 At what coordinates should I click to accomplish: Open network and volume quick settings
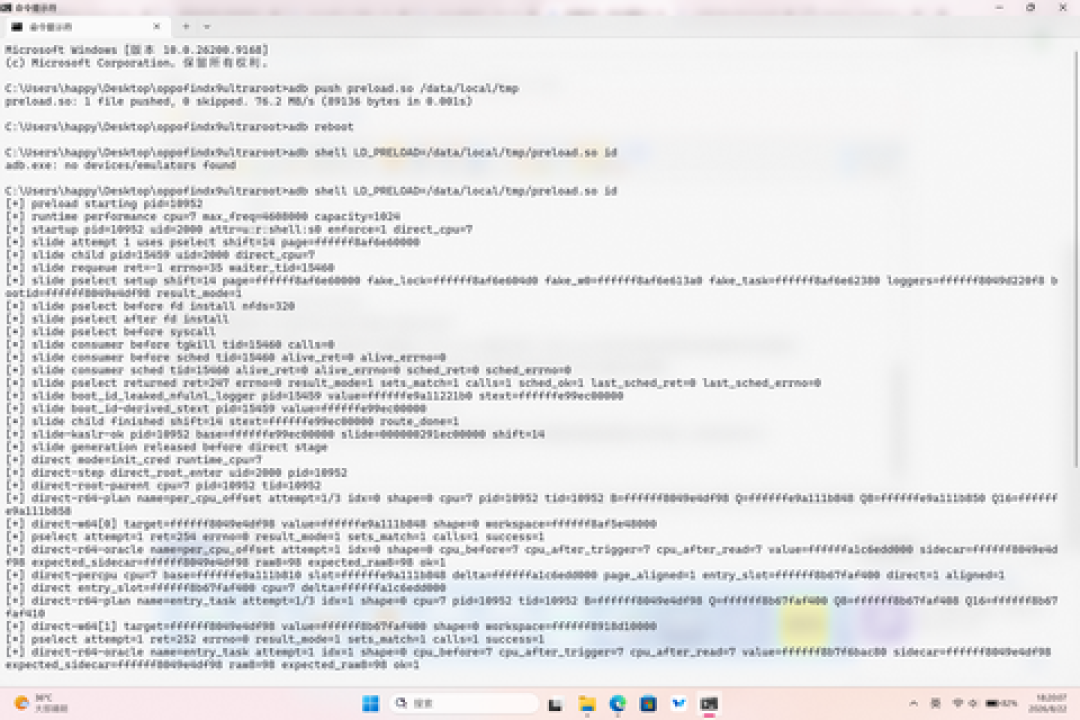click(x=965, y=703)
